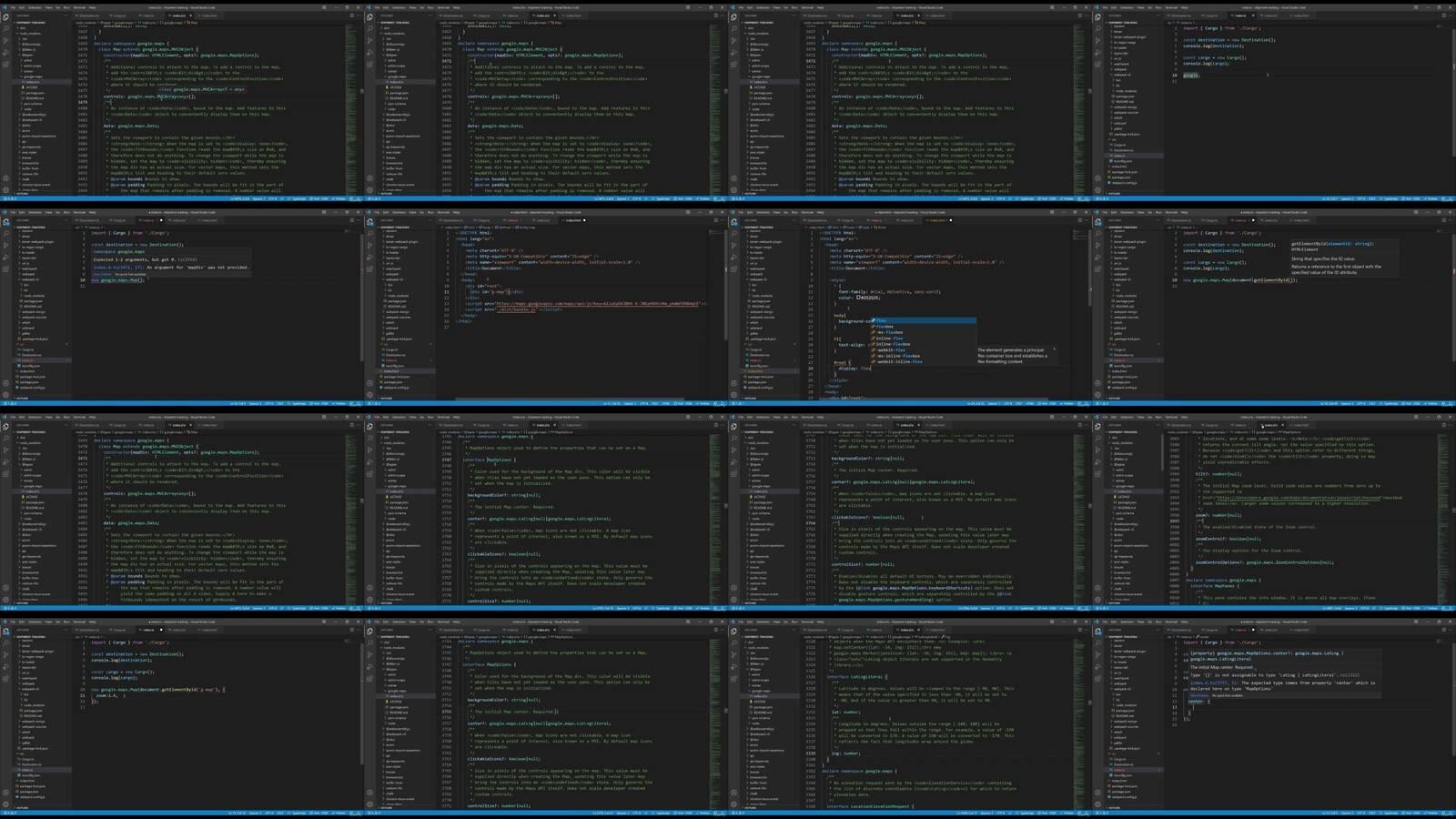1456x819 pixels.
Task: Pick the inline-flex suggestion
Action: pos(923,339)
